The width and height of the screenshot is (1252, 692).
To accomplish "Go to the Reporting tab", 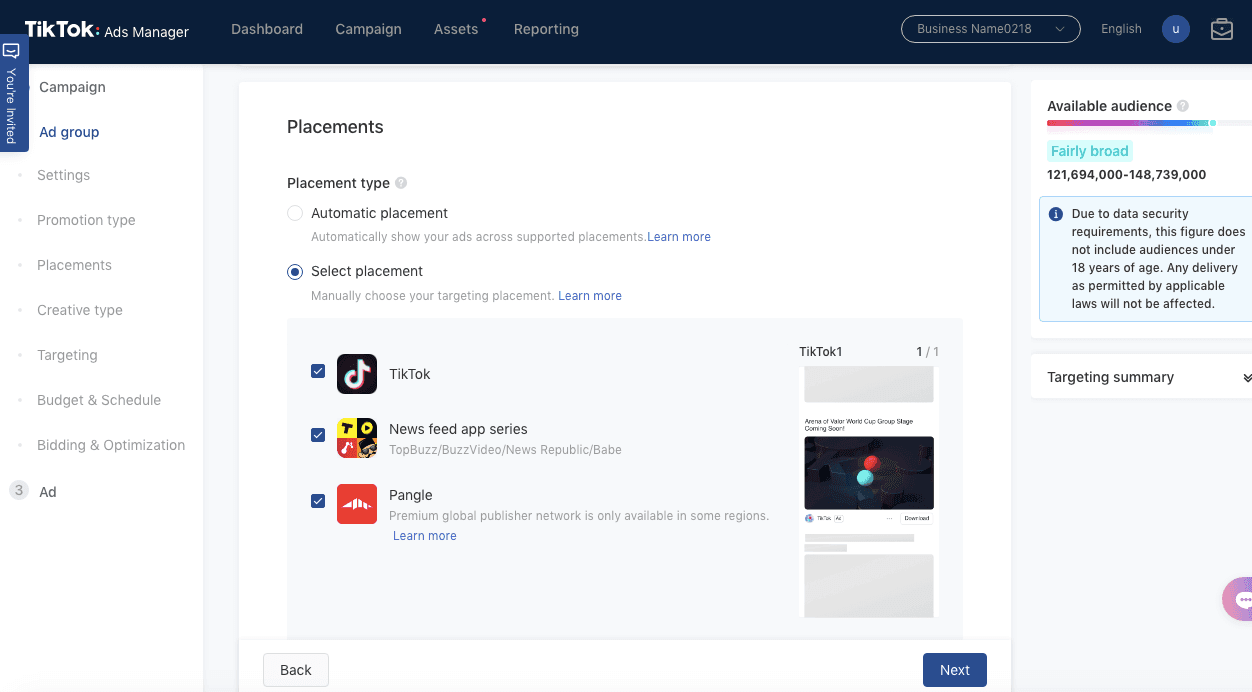I will point(546,29).
